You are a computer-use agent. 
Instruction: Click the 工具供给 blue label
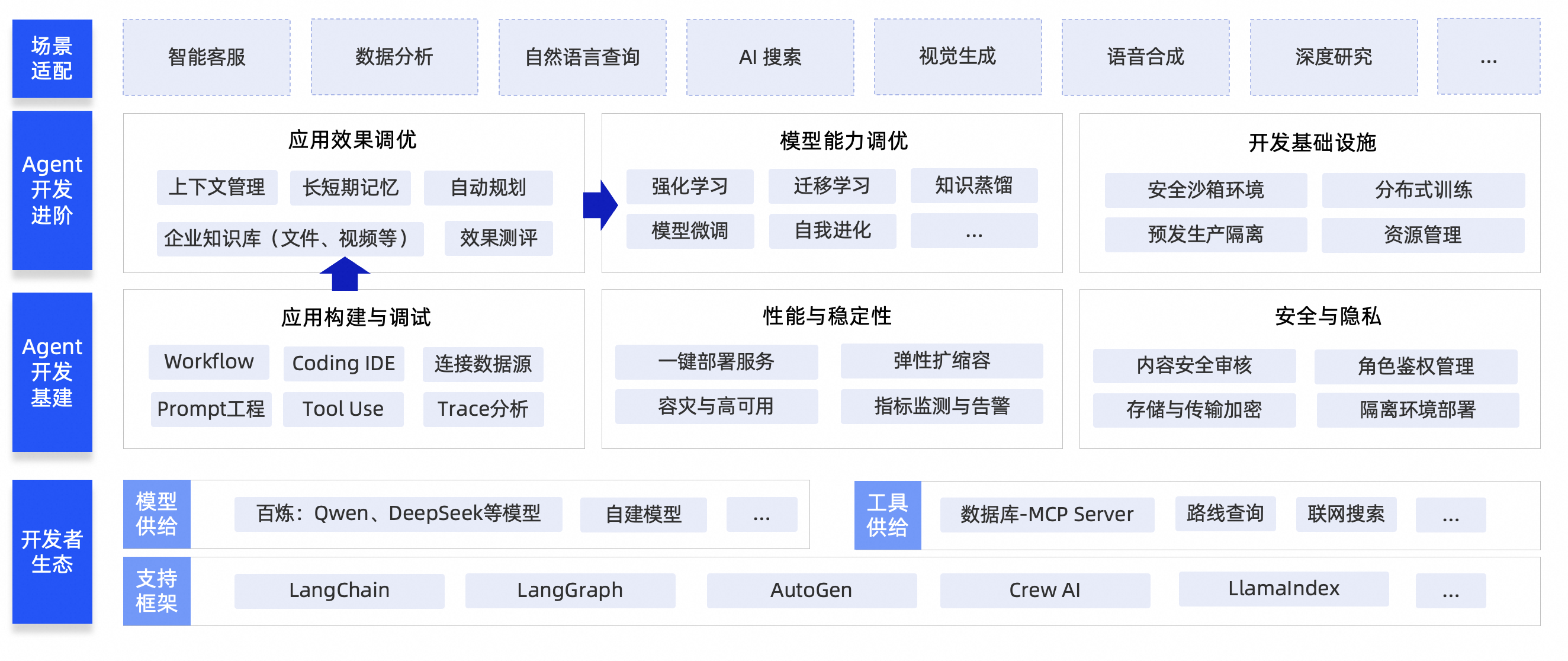point(887,515)
